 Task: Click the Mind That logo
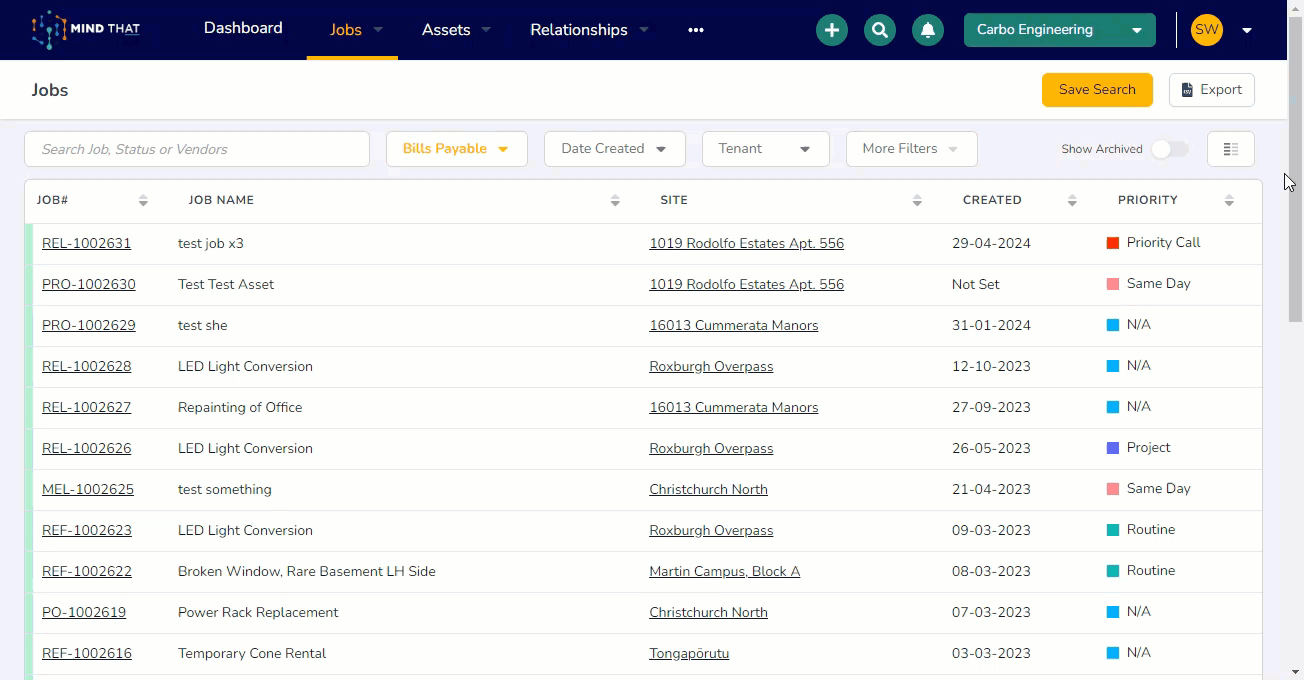[86, 30]
